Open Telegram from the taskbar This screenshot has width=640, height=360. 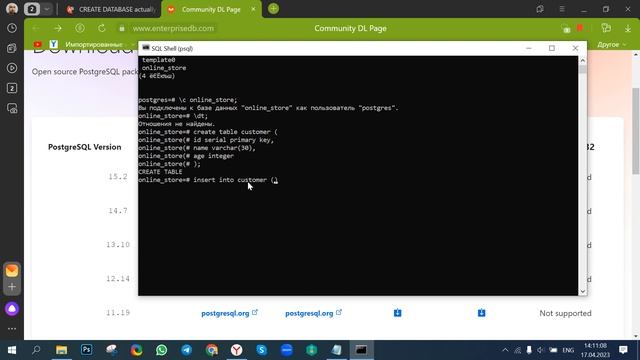pos(187,350)
